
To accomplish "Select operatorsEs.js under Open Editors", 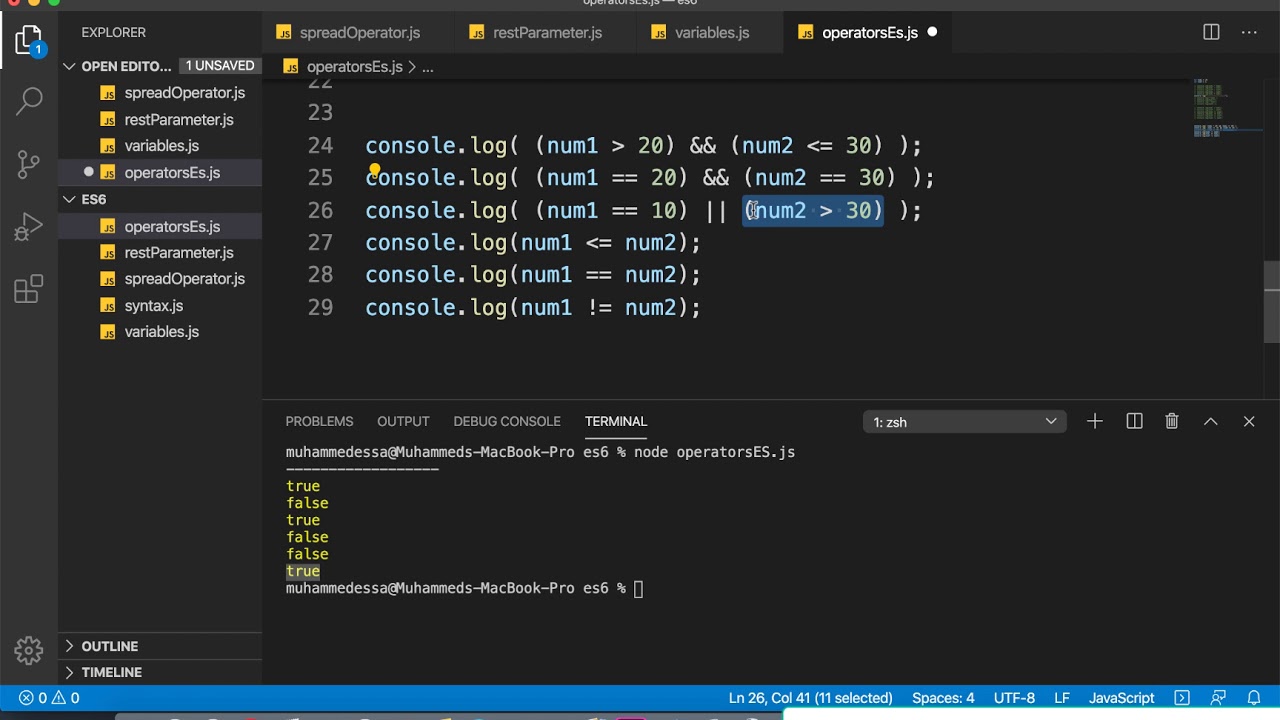I will (160, 173).
